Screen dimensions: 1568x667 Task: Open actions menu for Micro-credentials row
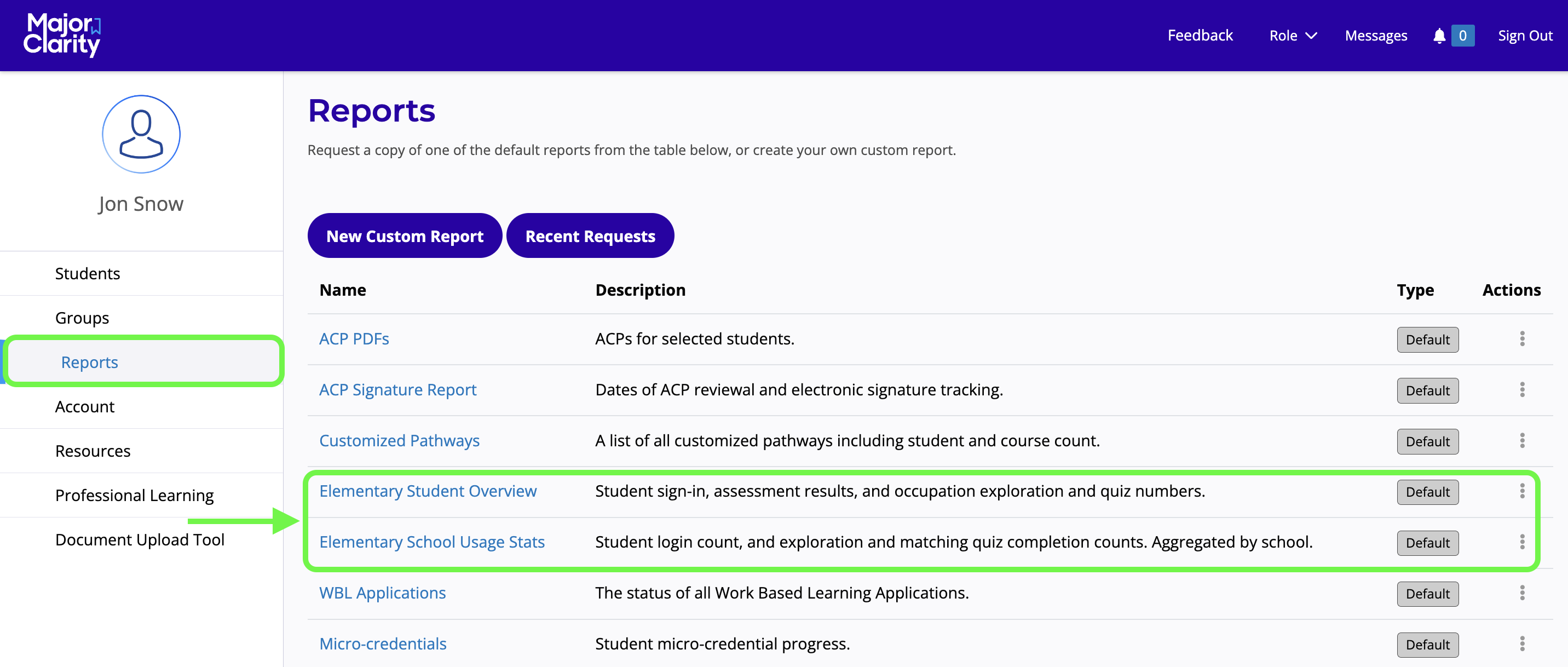[1522, 644]
